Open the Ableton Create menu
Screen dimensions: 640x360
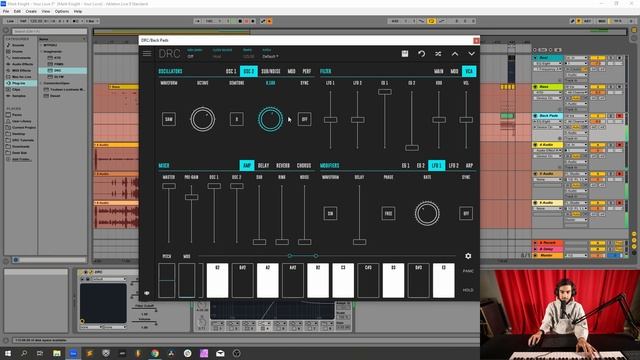tap(31, 11)
